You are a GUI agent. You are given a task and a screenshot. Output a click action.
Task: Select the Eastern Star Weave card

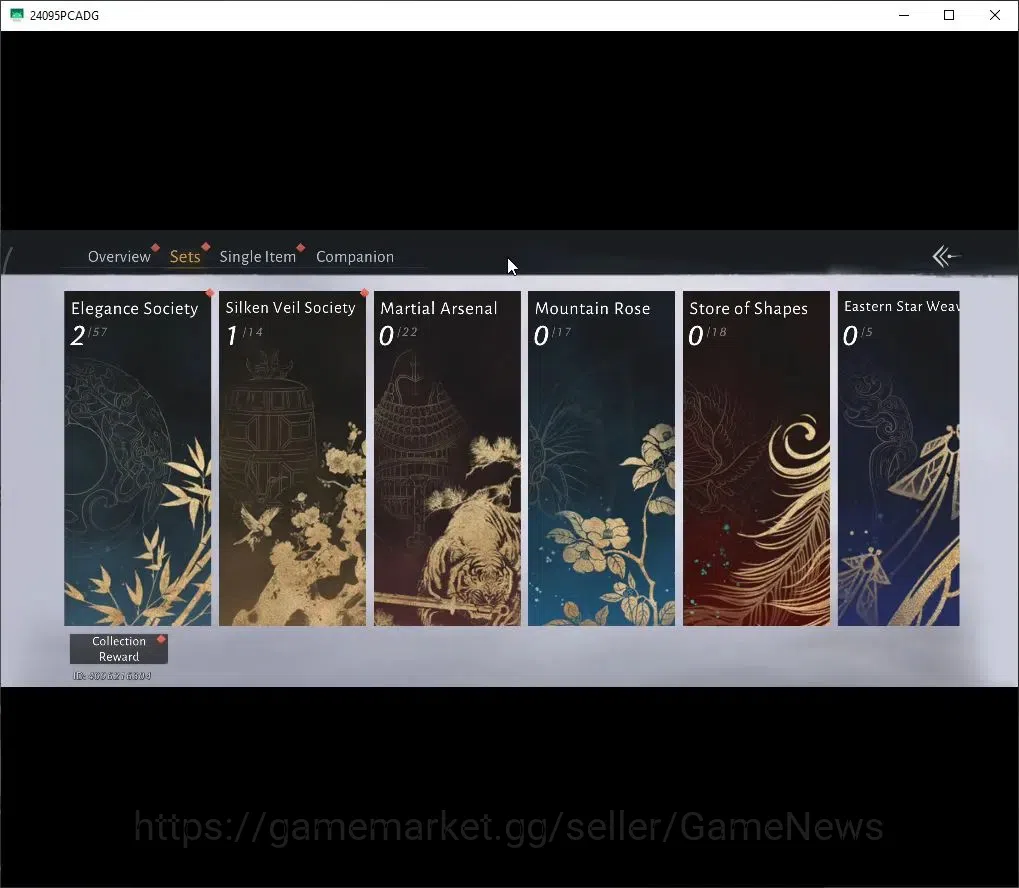898,458
